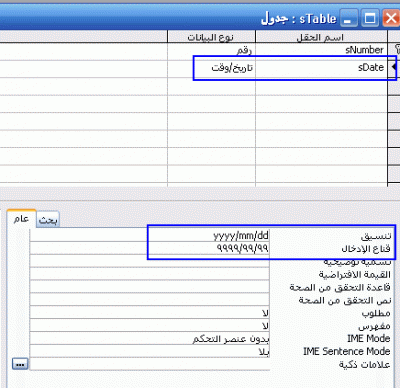
Task: Select the sDate field name cell
Action: tap(321, 68)
